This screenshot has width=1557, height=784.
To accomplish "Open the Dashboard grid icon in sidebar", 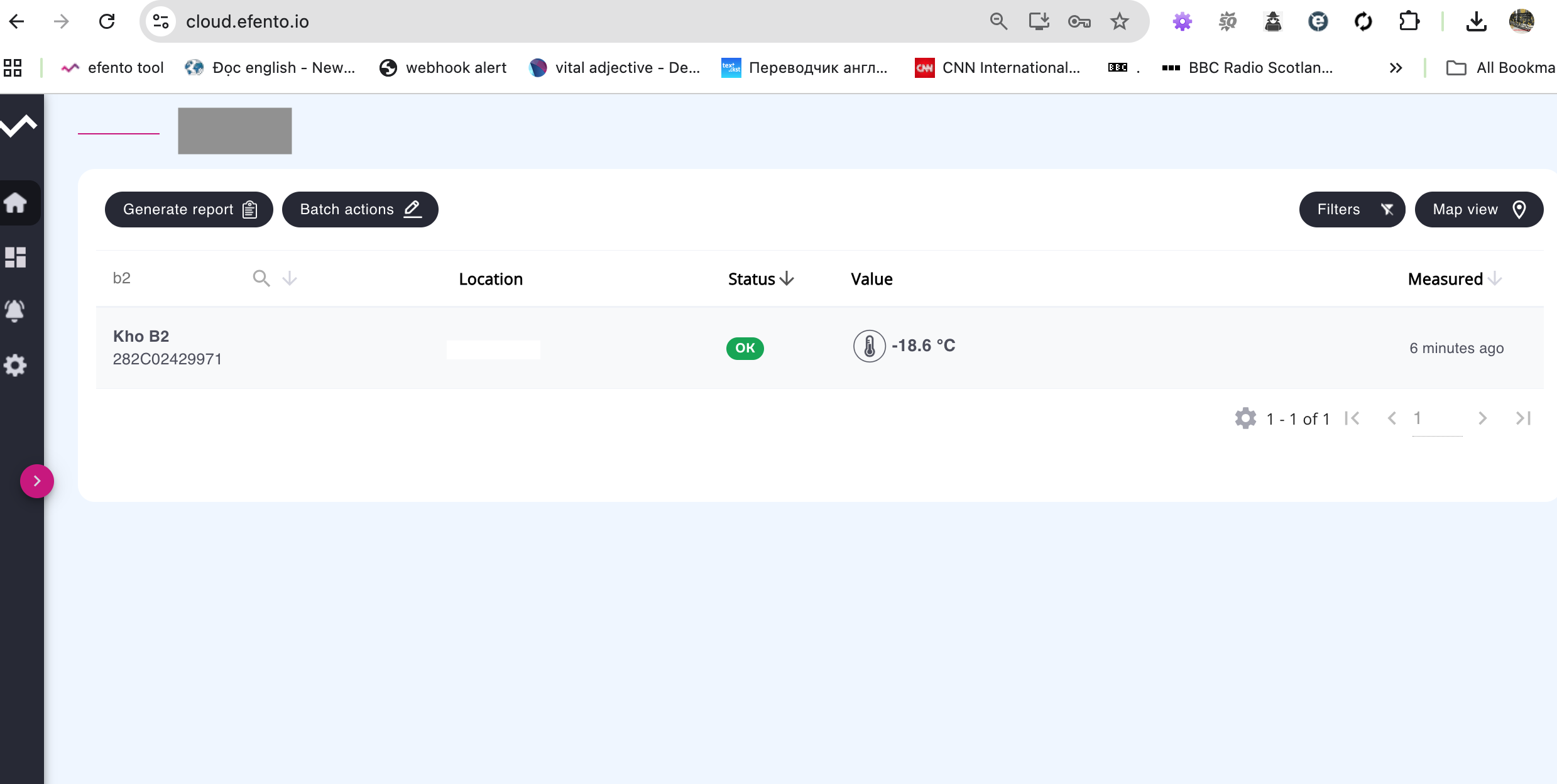I will 15,257.
